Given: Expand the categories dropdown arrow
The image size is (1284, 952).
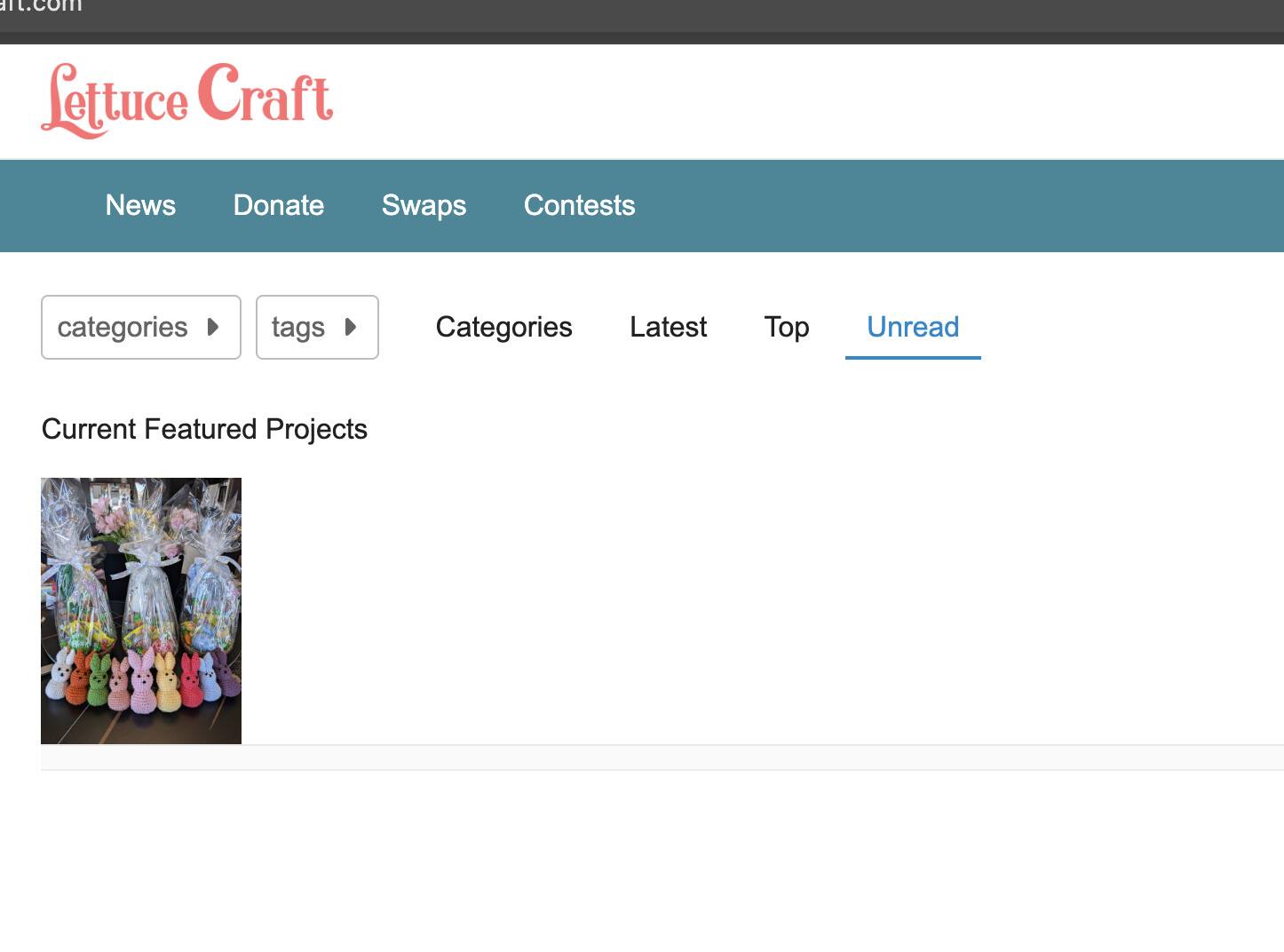Looking at the screenshot, I should tap(213, 327).
